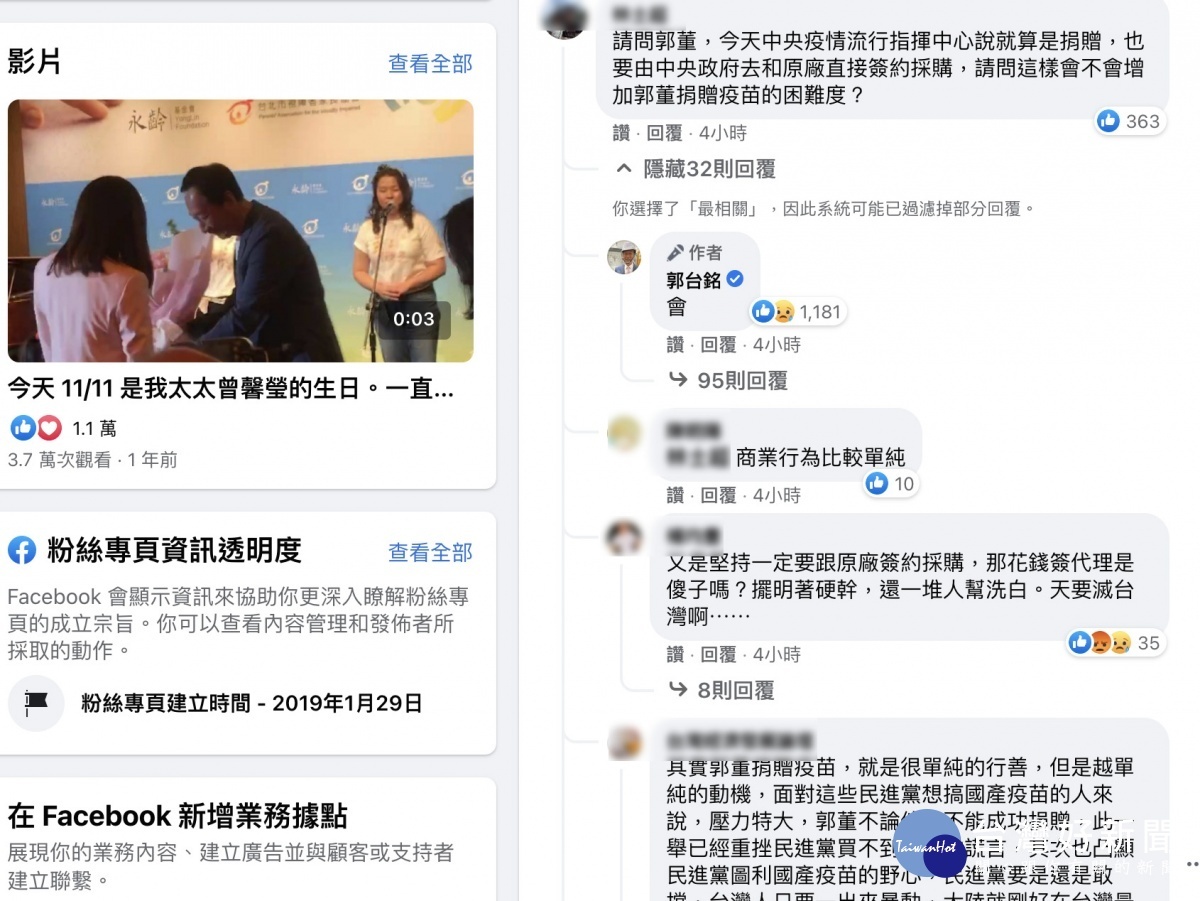
Task: Click the blue verified badge beside 郭台銘
Action: tap(735, 280)
